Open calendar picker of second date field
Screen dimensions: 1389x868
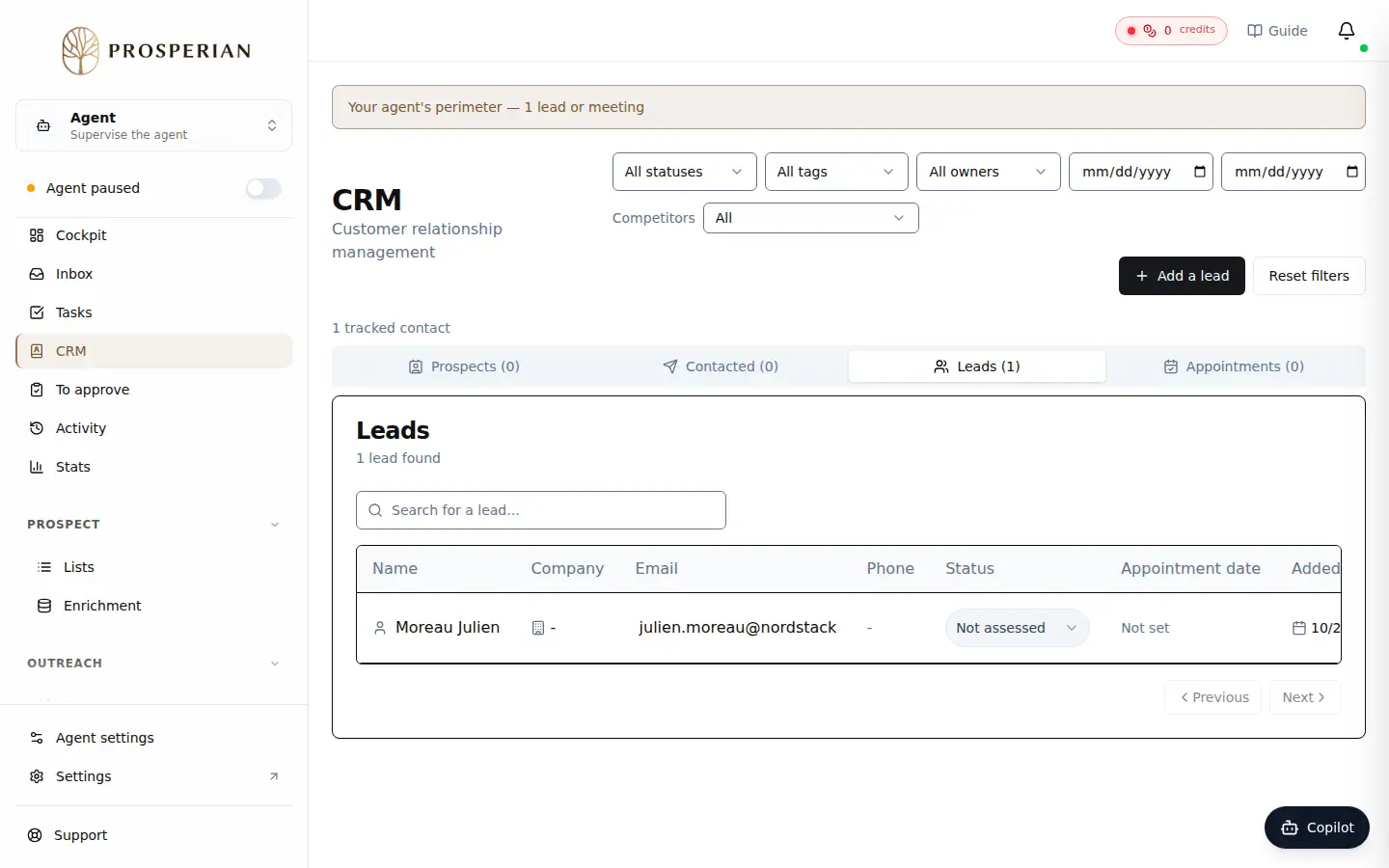point(1352,172)
